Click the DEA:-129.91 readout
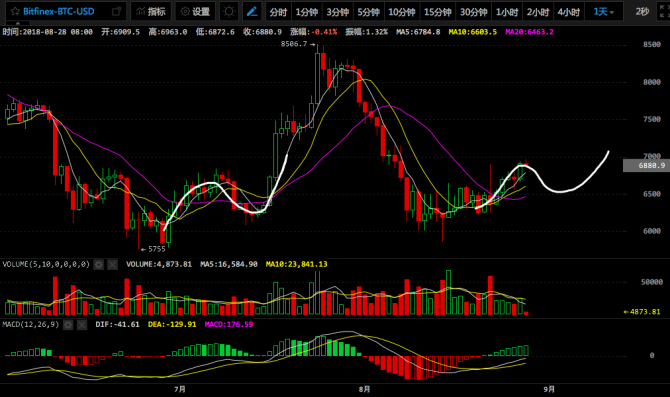 click(172, 325)
